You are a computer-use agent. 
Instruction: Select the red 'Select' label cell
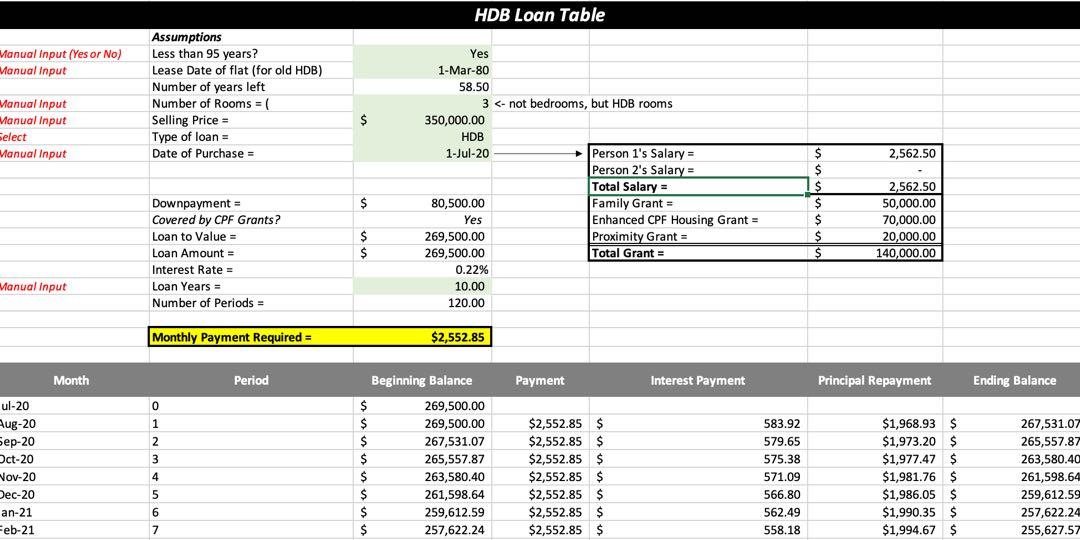[74, 136]
